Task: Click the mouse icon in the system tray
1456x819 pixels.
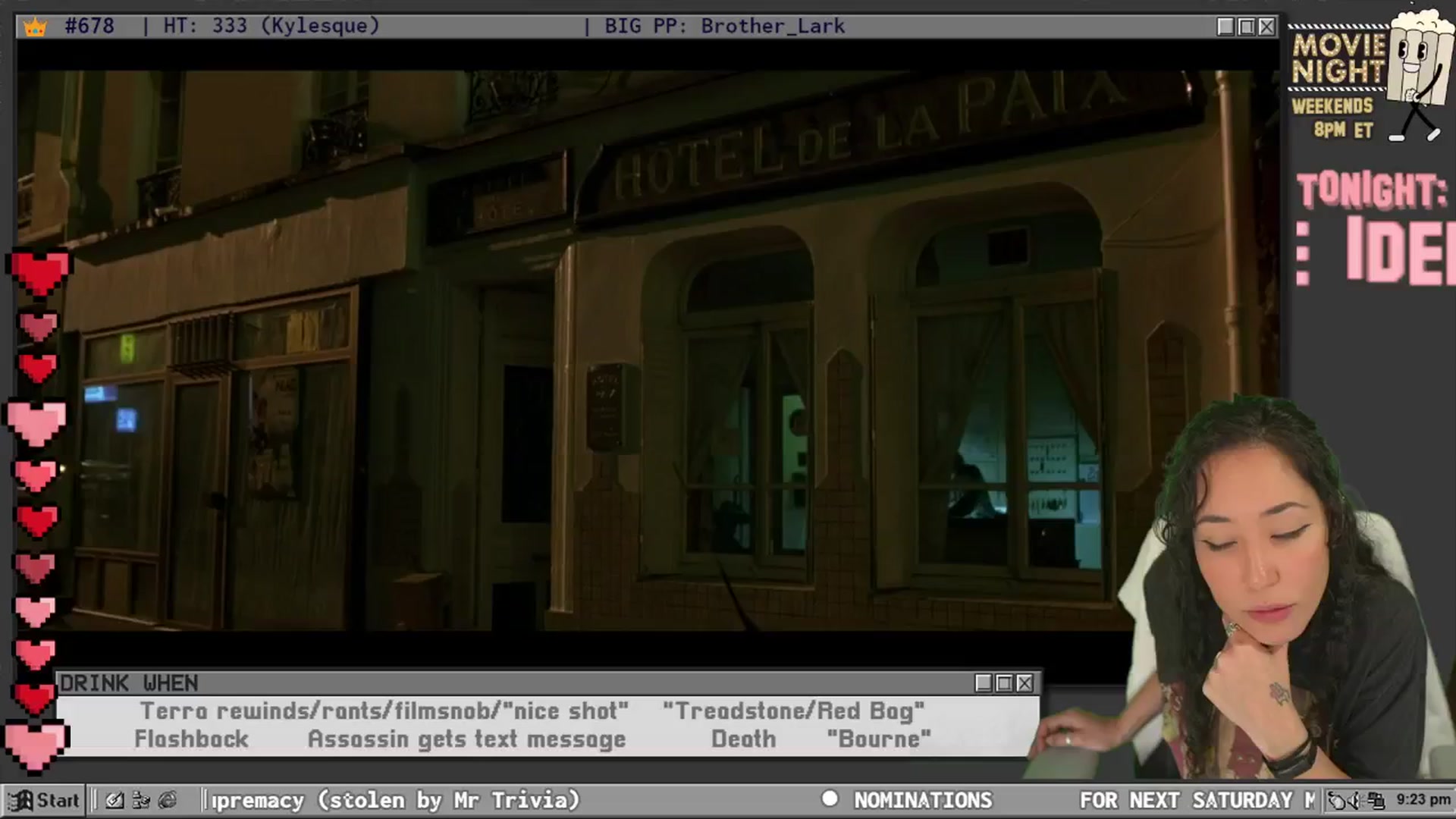Action: (x=1338, y=800)
